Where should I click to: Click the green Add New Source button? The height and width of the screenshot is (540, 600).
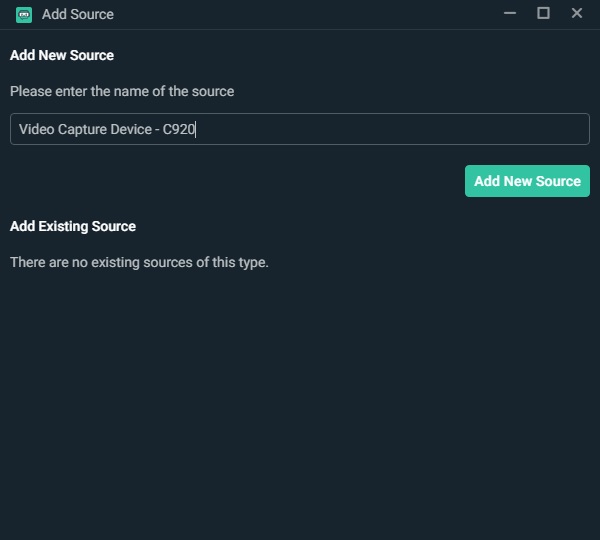pos(527,181)
